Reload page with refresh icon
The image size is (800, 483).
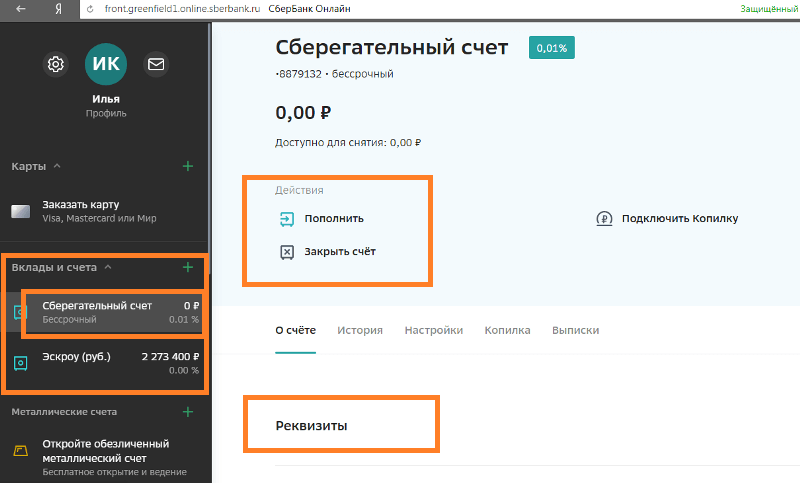pyautogui.click(x=90, y=9)
